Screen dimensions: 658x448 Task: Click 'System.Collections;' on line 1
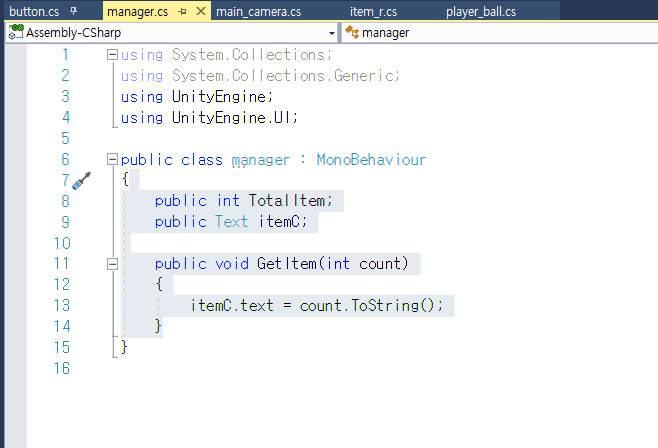(x=252, y=55)
